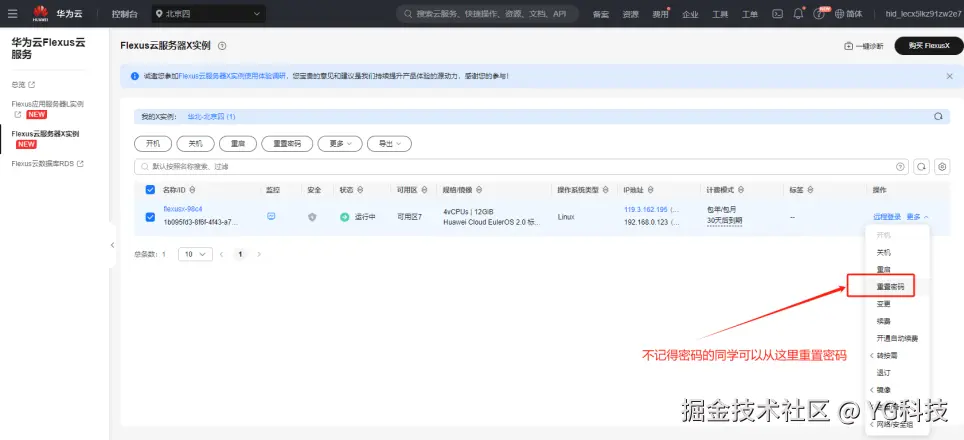Expand the 更多 batch actions dropdown
The height and width of the screenshot is (440, 964).
(340, 143)
